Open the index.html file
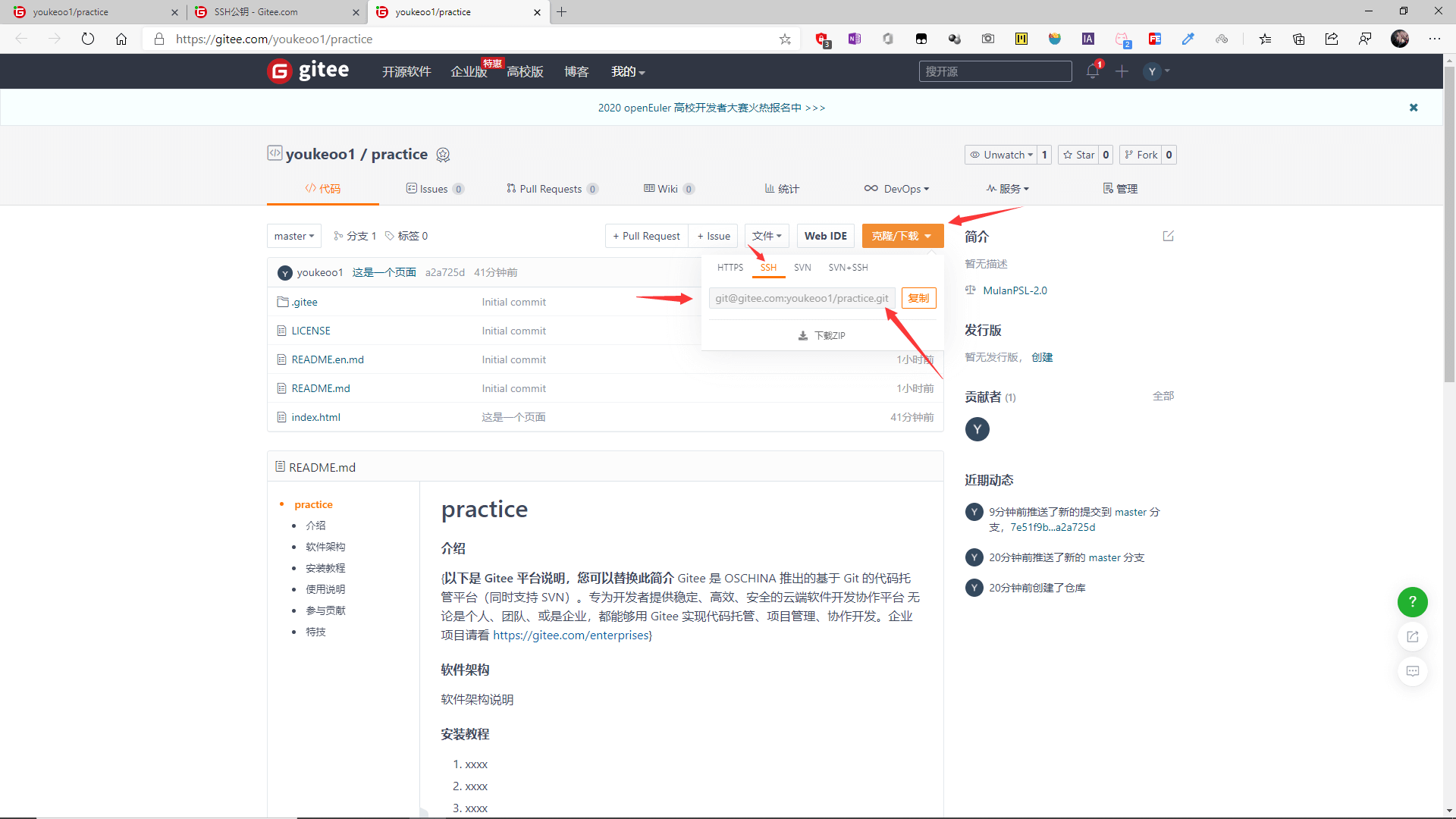 [x=315, y=417]
